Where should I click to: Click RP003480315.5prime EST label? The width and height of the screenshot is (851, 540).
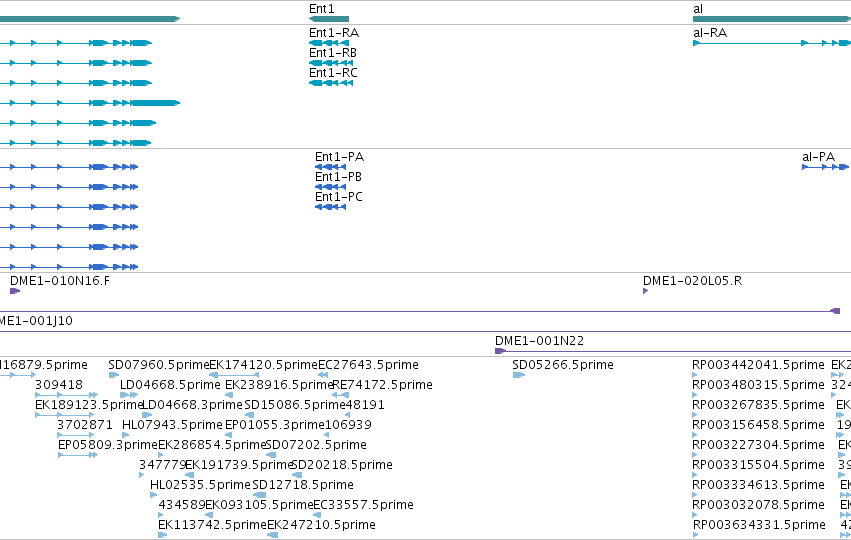click(x=758, y=385)
